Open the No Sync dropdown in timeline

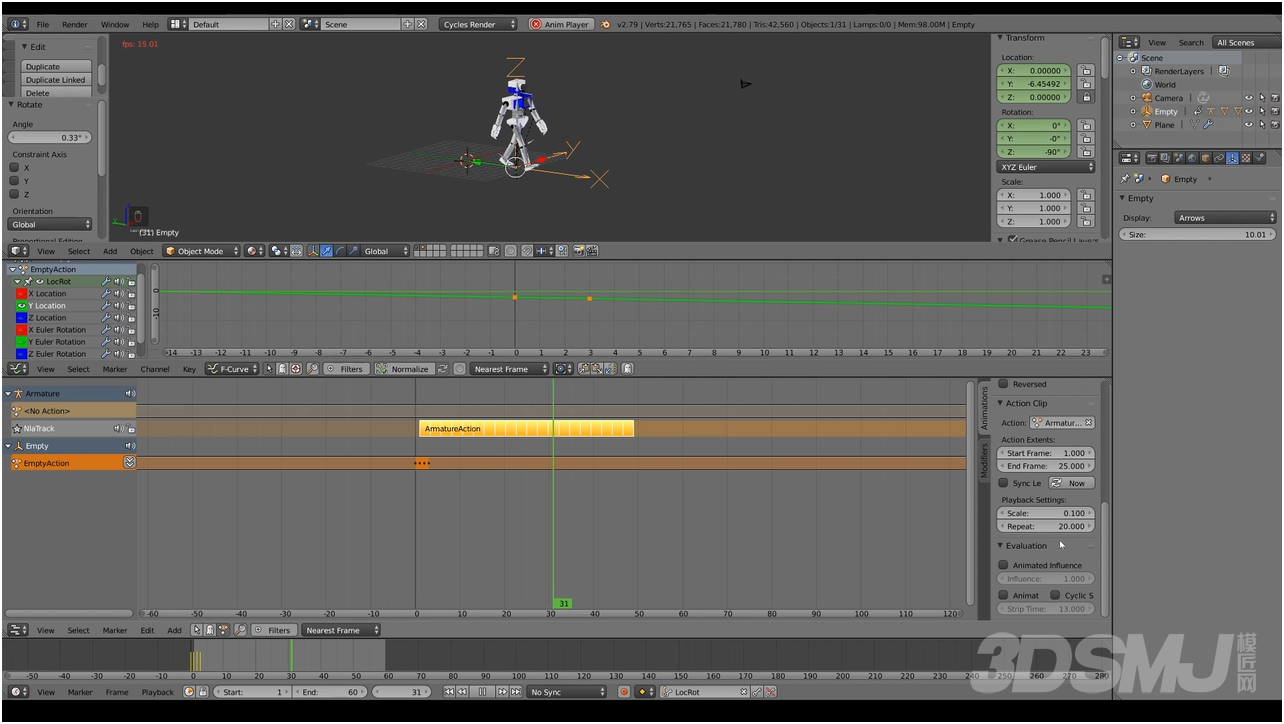[567, 692]
